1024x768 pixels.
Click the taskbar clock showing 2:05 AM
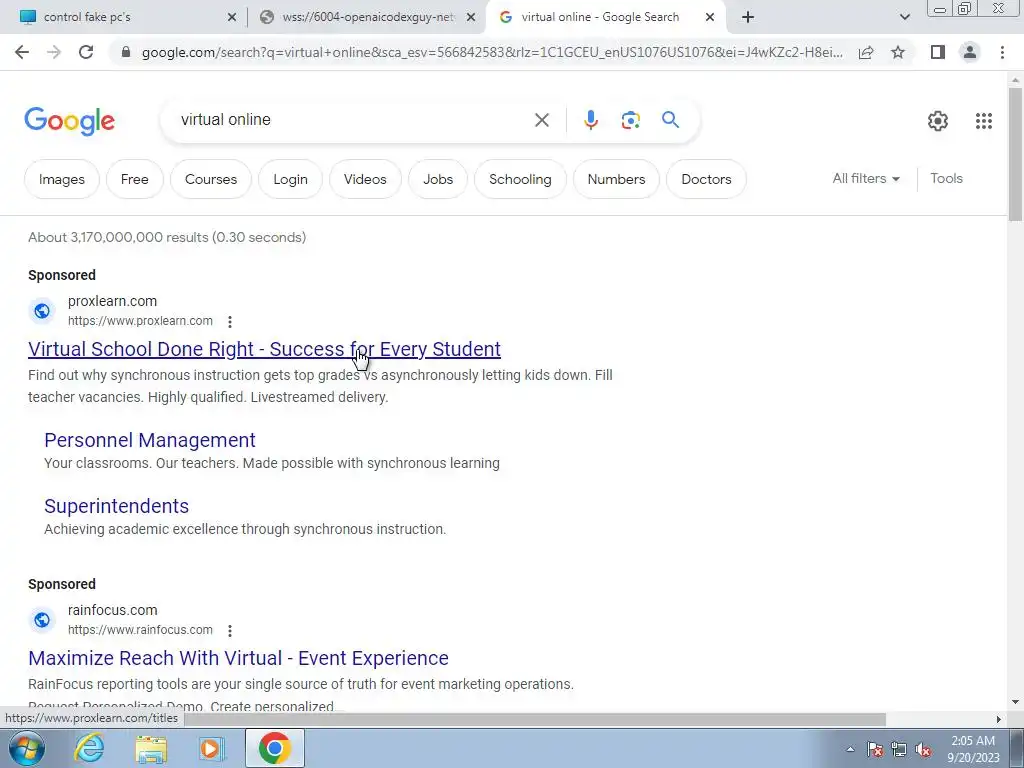pyautogui.click(x=972, y=749)
